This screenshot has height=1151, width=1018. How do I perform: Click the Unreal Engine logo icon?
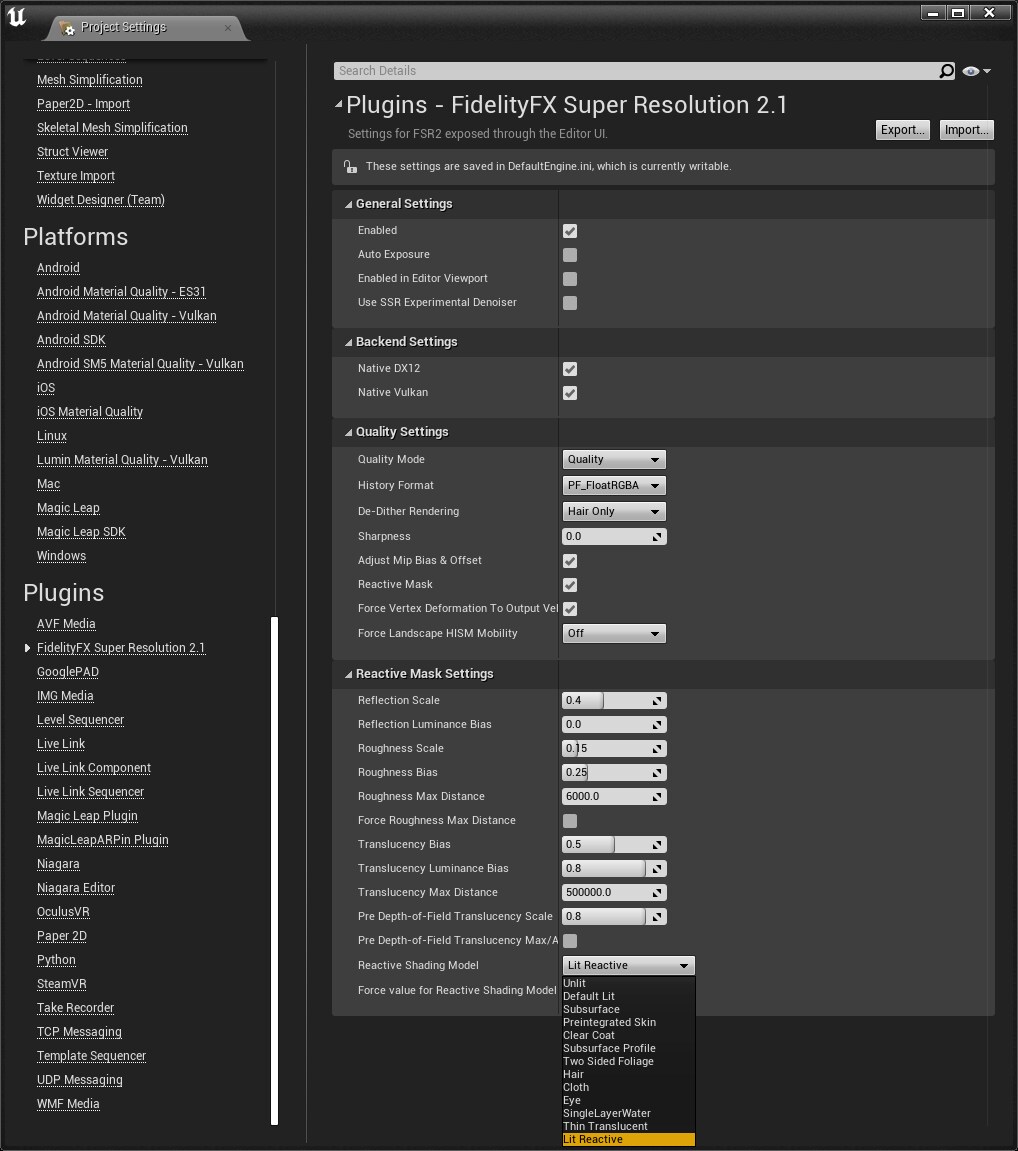tap(16, 16)
